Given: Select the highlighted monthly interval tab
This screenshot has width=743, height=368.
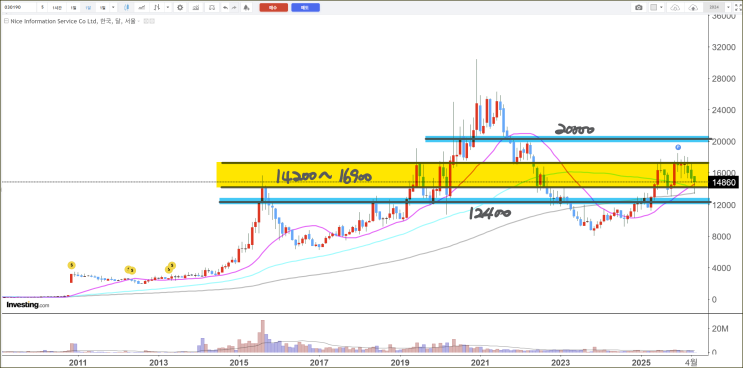Looking at the screenshot, I should pyautogui.click(x=88, y=8).
